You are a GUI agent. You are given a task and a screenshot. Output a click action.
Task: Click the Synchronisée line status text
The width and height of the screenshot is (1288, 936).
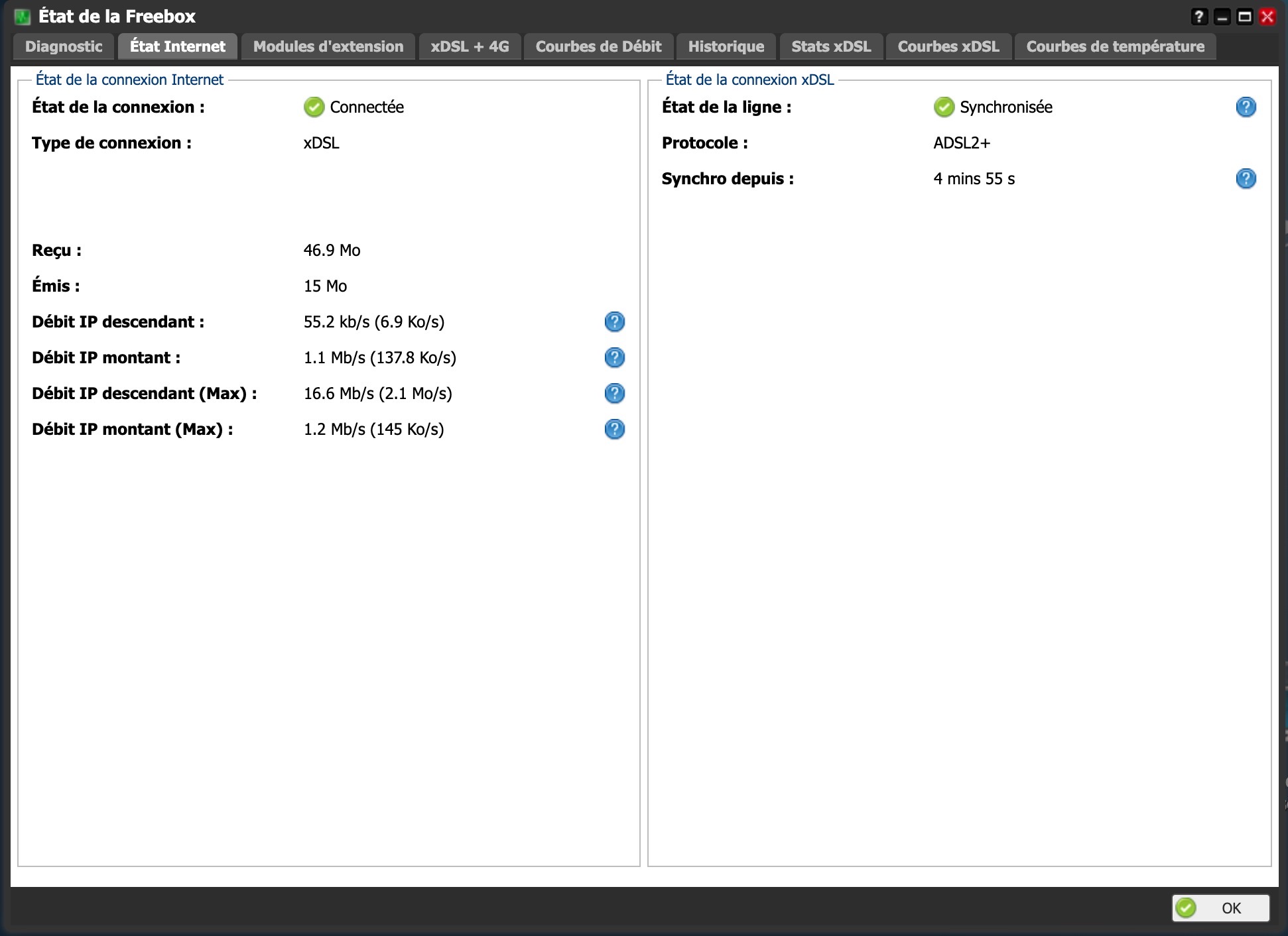point(1006,107)
